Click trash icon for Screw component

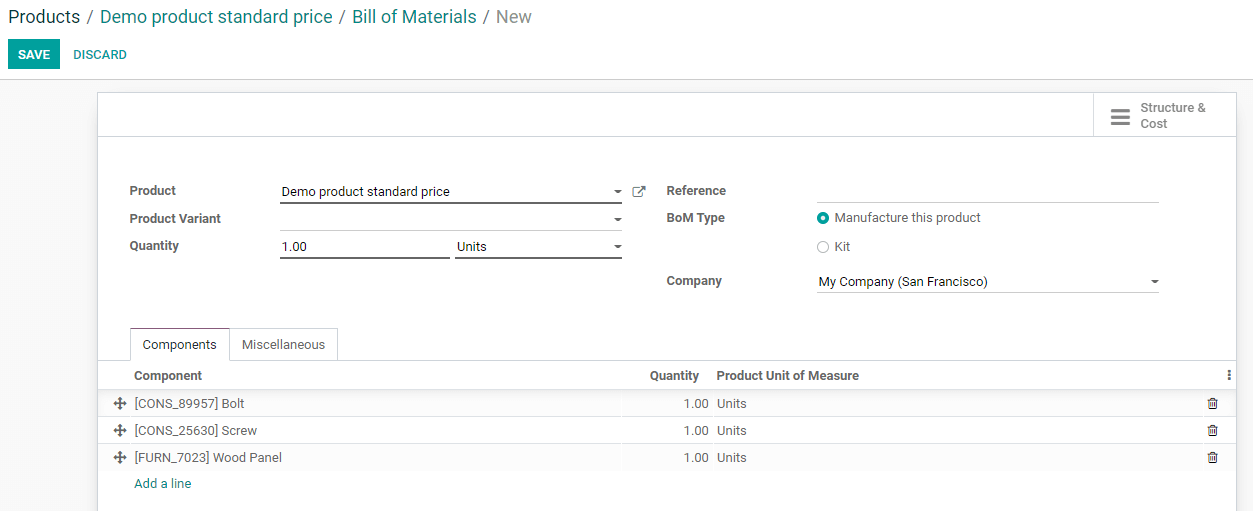click(x=1212, y=431)
